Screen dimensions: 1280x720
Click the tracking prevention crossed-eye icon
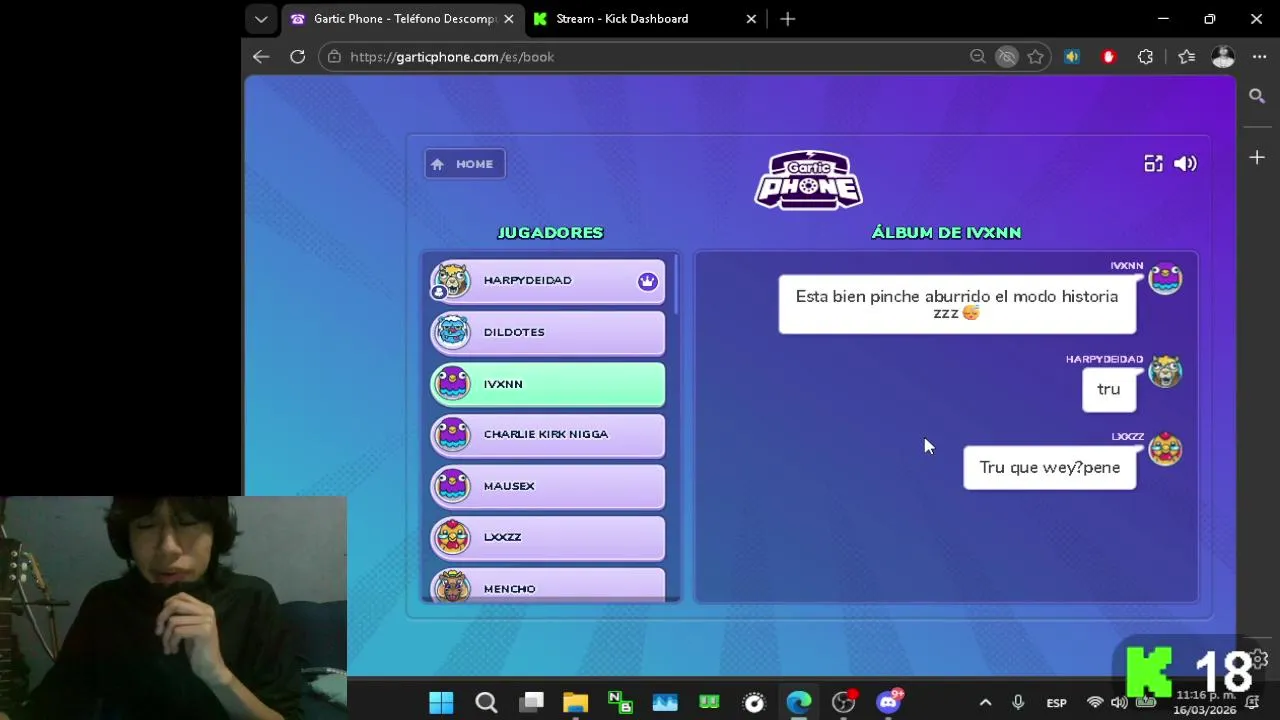pyautogui.click(x=1007, y=57)
